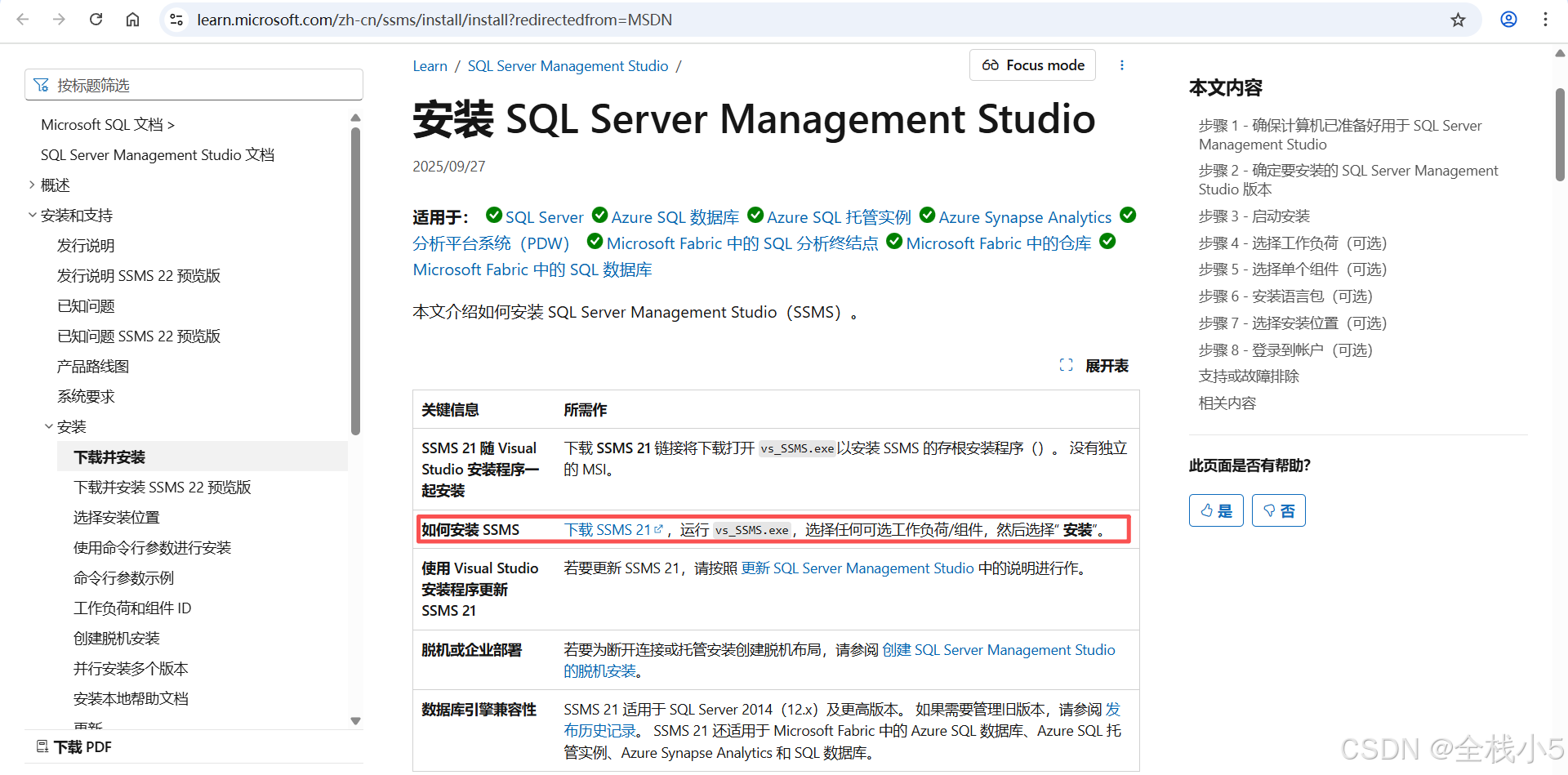Image resolution: width=1568 pixels, height=775 pixels.
Task: Refresh the current page
Action: click(96, 19)
